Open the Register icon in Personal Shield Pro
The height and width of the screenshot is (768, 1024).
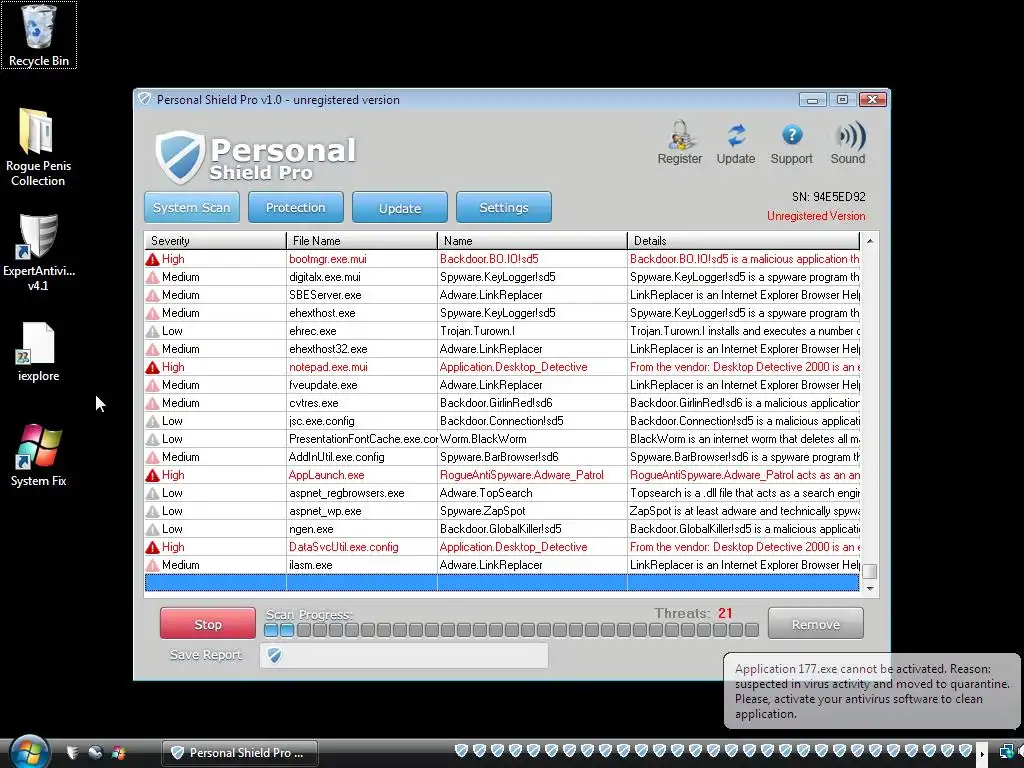click(x=680, y=142)
